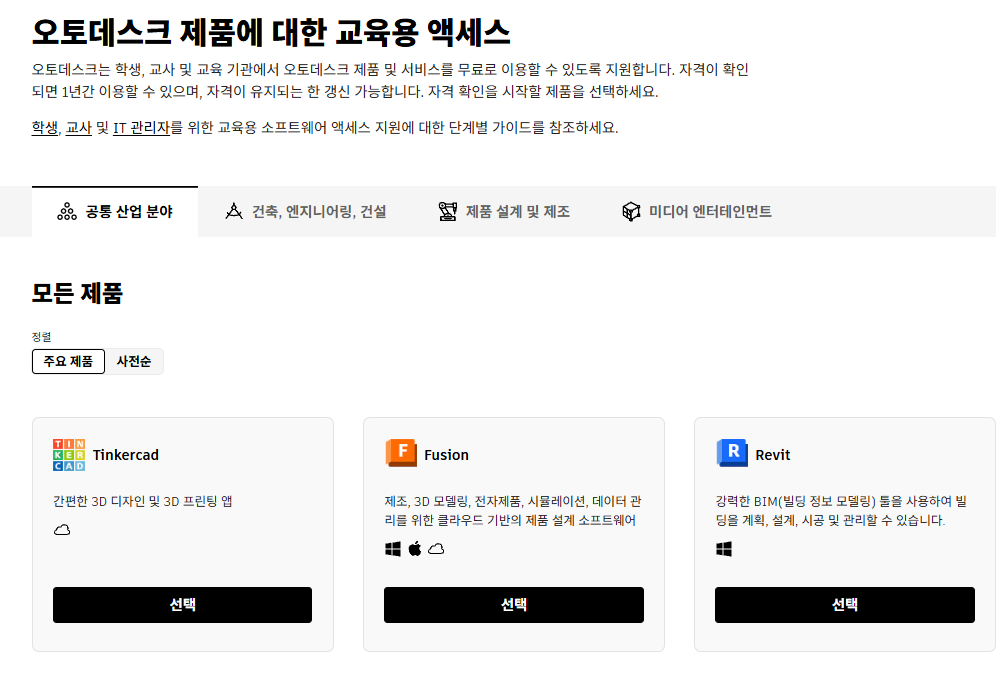Open the 제품 설계 및 제조 tab
This screenshot has width=996, height=676.
pos(504,212)
